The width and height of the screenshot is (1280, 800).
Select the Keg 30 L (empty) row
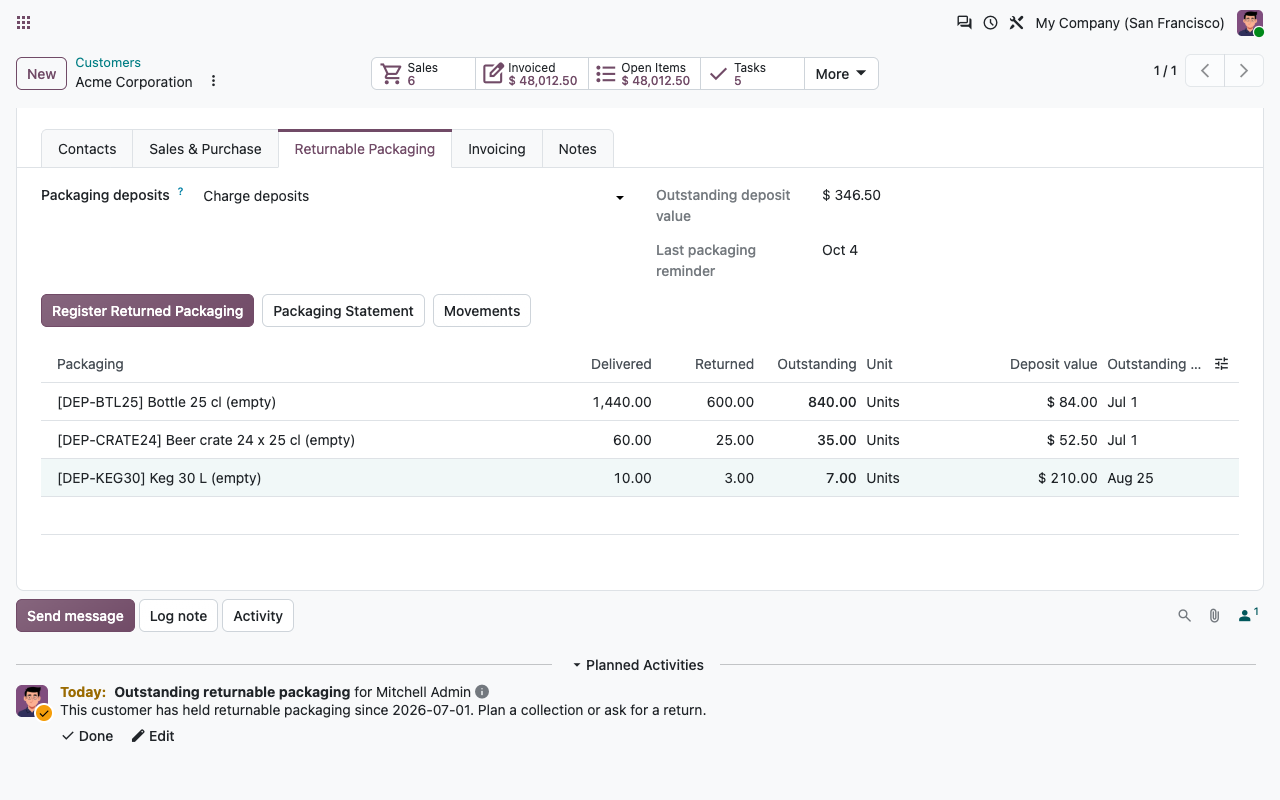coord(640,478)
